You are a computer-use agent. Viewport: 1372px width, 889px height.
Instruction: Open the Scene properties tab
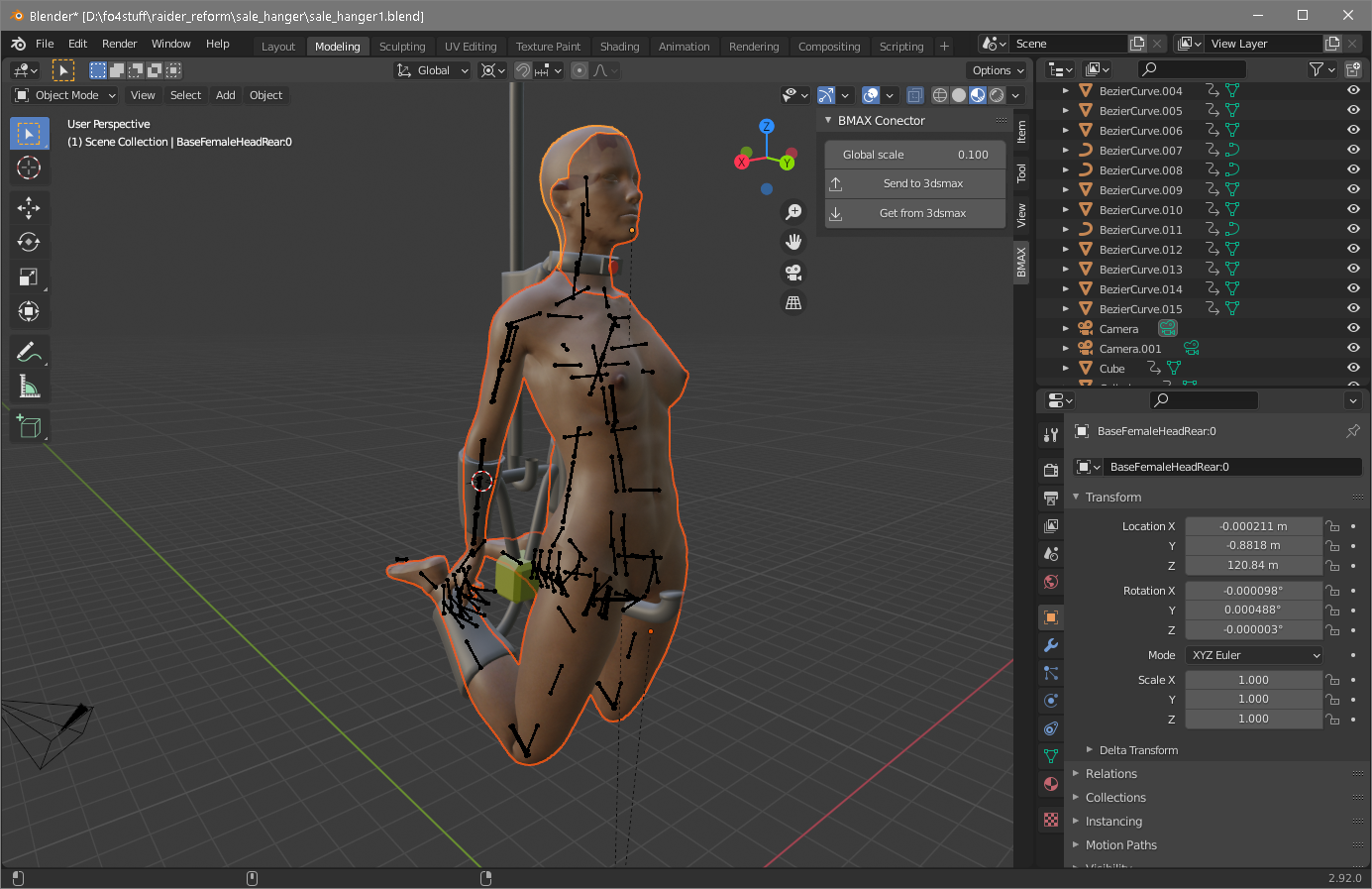tap(1051, 553)
